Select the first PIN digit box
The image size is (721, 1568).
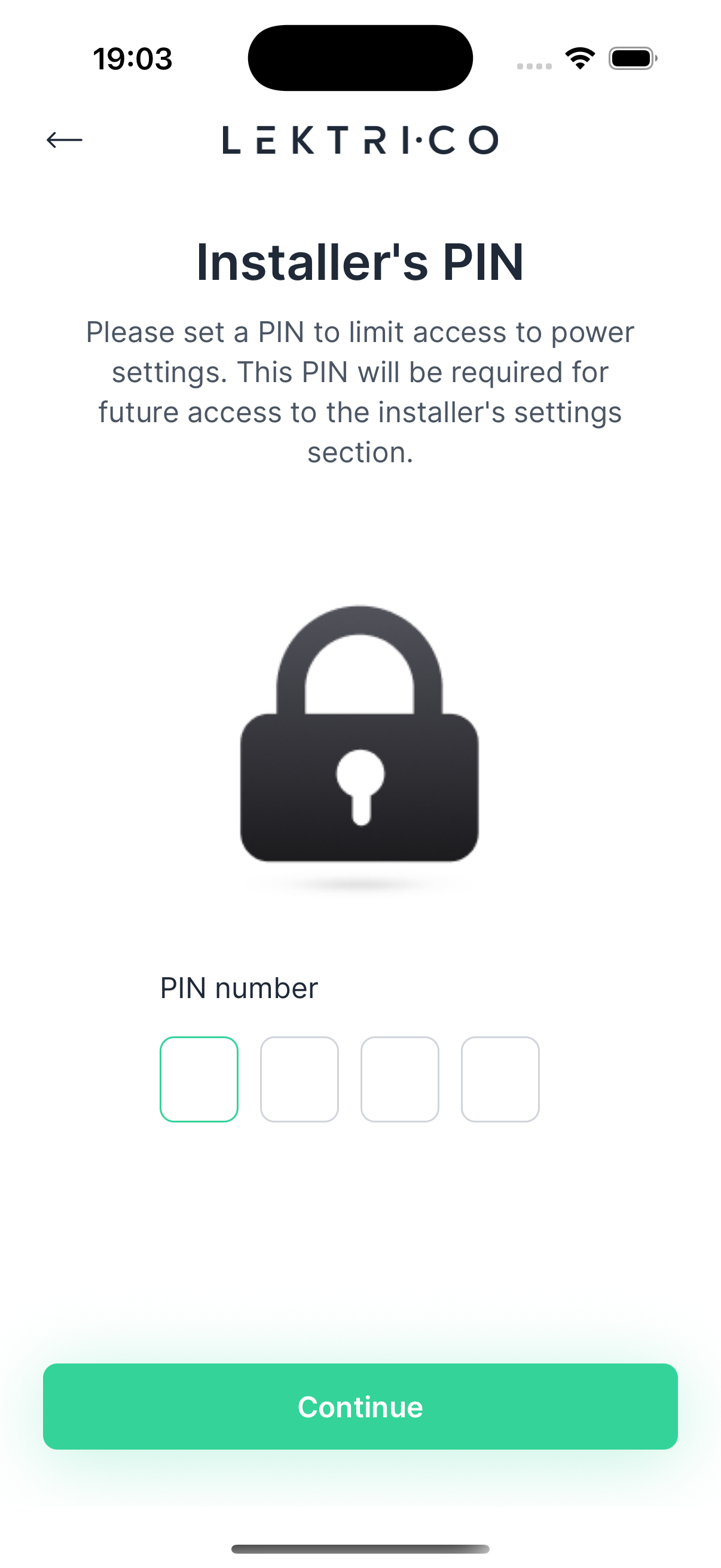point(199,1079)
